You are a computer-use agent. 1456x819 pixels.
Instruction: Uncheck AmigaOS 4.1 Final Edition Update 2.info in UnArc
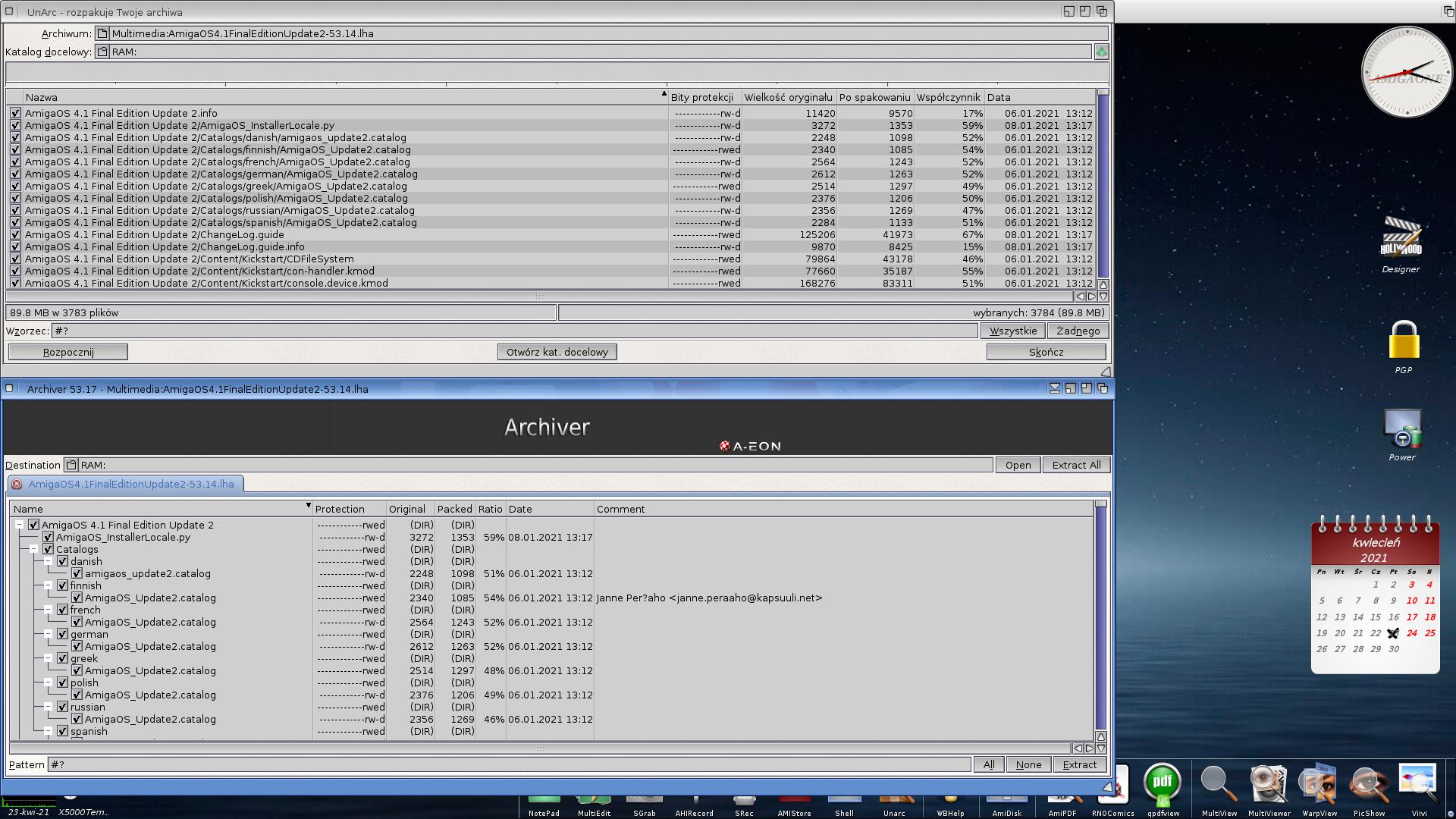pos(15,113)
